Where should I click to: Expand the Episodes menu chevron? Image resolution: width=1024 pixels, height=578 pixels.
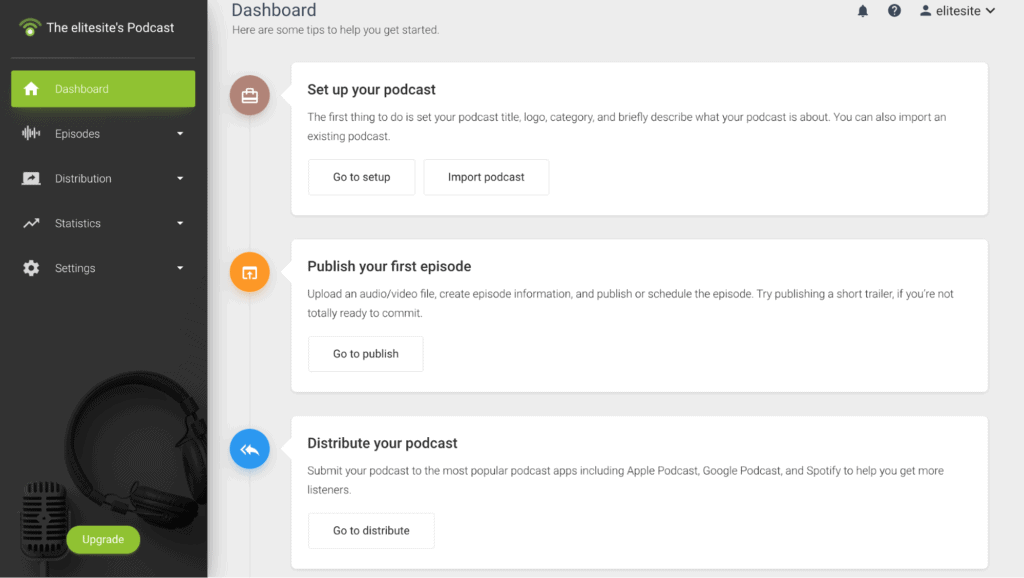180,133
